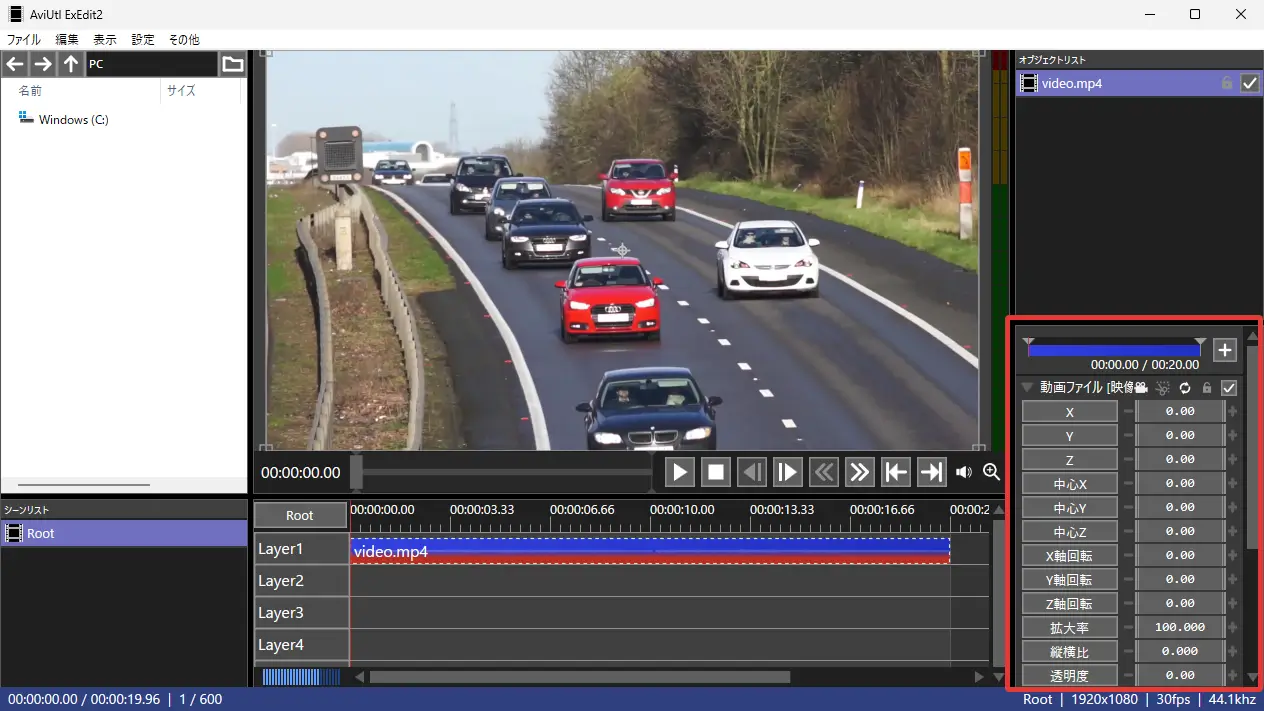1264x711 pixels.
Task: Toggle the lock icon in the 動画ファイル header
Action: tap(1207, 388)
